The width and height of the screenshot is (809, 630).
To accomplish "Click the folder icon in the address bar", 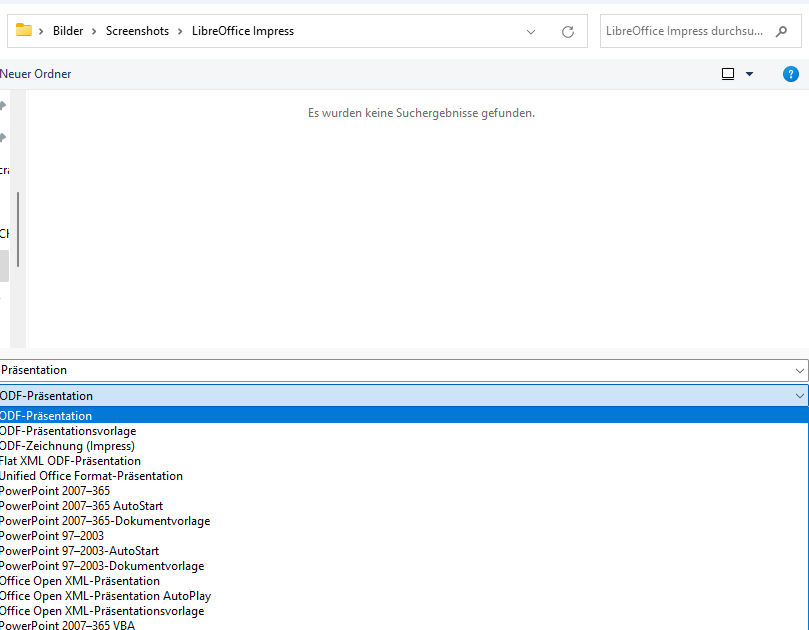I will (24, 31).
